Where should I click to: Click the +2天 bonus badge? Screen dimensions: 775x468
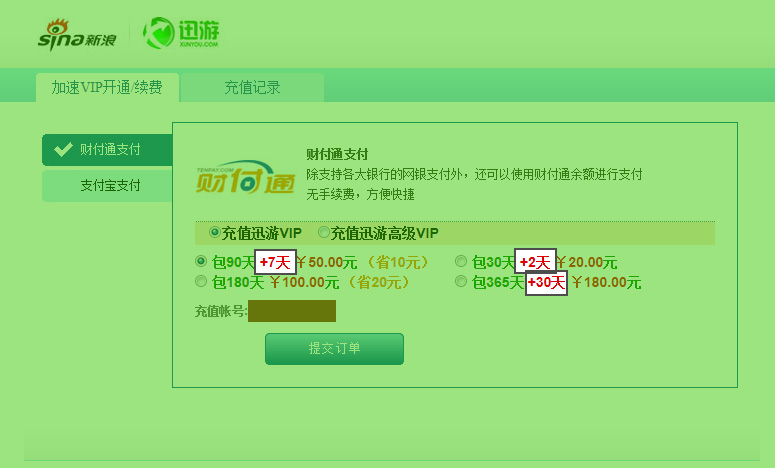[x=535, y=261]
